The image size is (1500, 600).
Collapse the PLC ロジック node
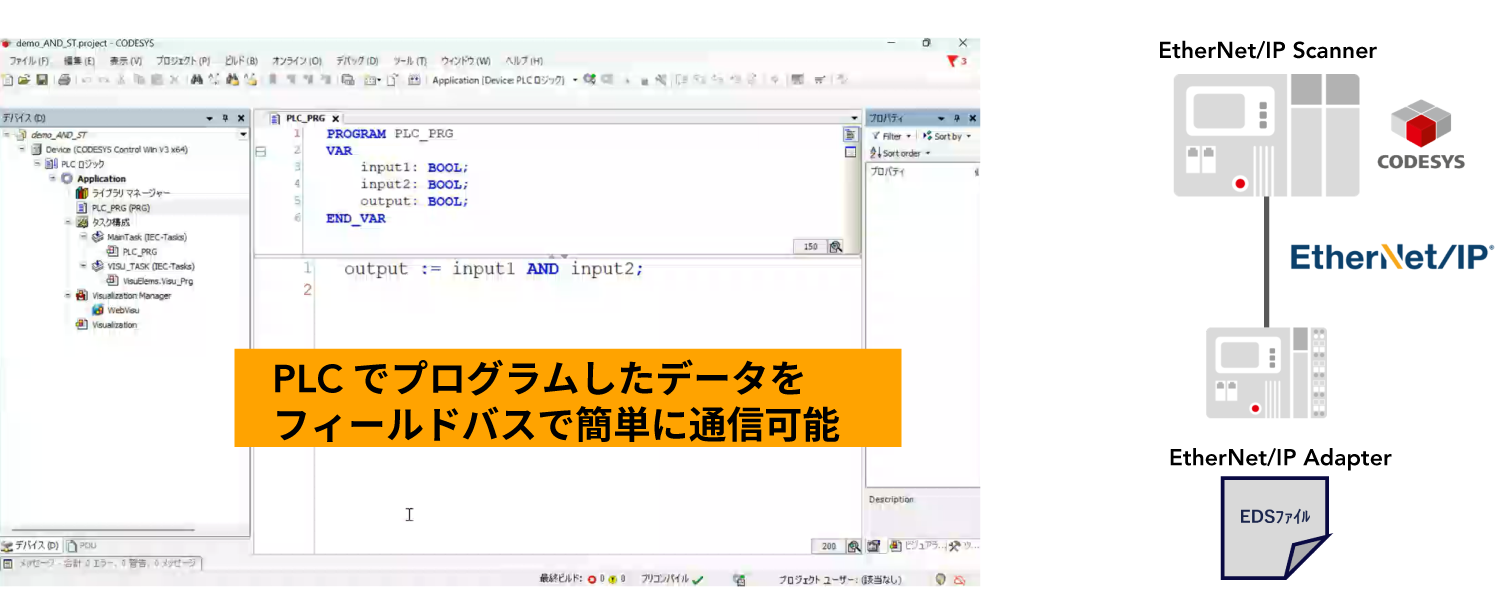tap(37, 163)
